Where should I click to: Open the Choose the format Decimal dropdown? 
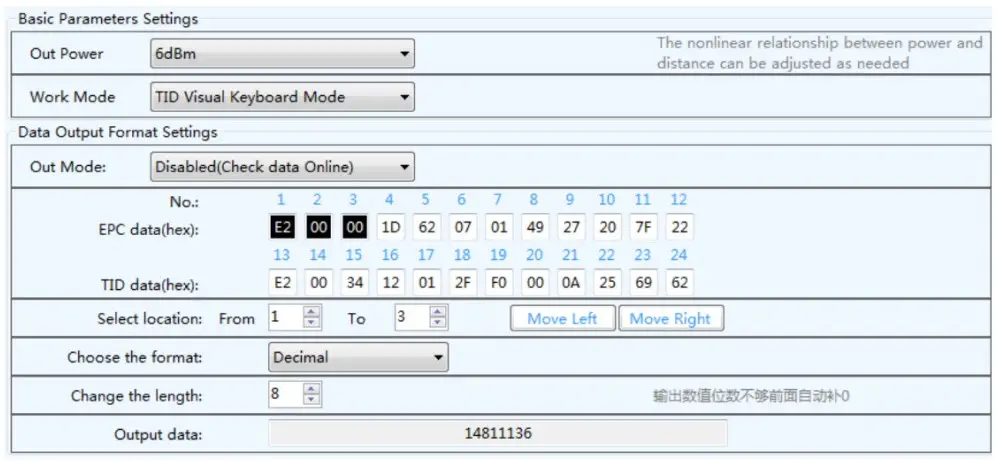[x=358, y=357]
